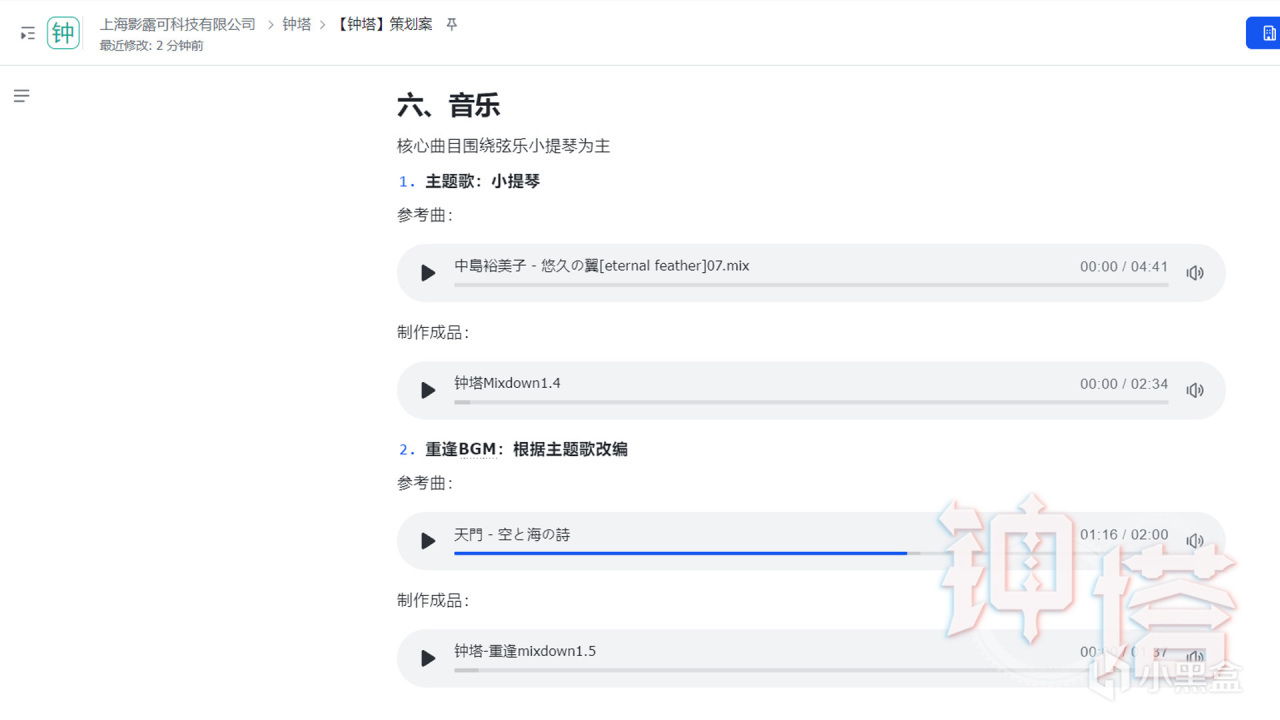Open the document outline menu

point(21,96)
